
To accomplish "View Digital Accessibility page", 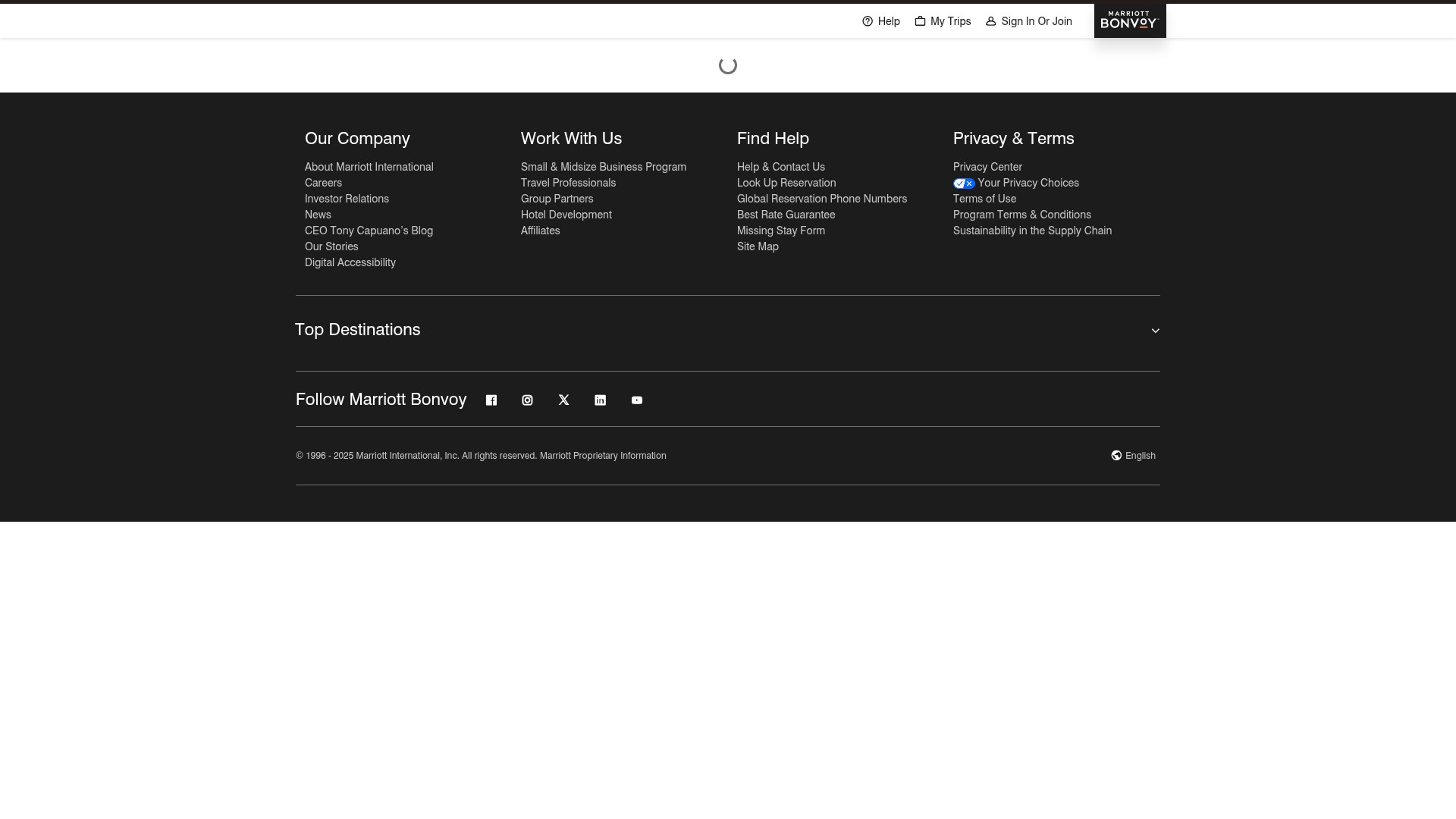I will (x=350, y=262).
